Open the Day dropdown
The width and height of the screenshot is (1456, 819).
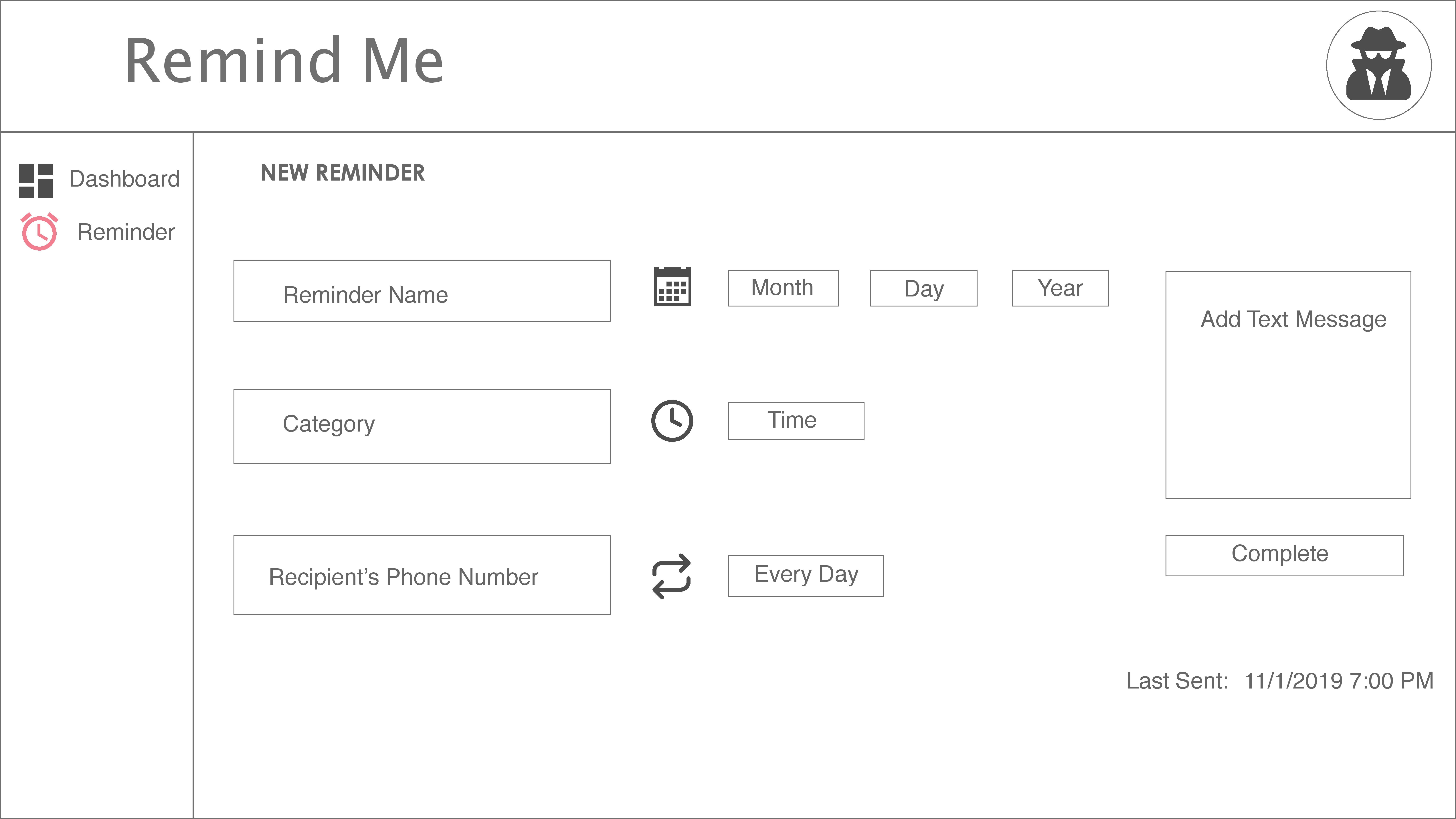tap(923, 288)
